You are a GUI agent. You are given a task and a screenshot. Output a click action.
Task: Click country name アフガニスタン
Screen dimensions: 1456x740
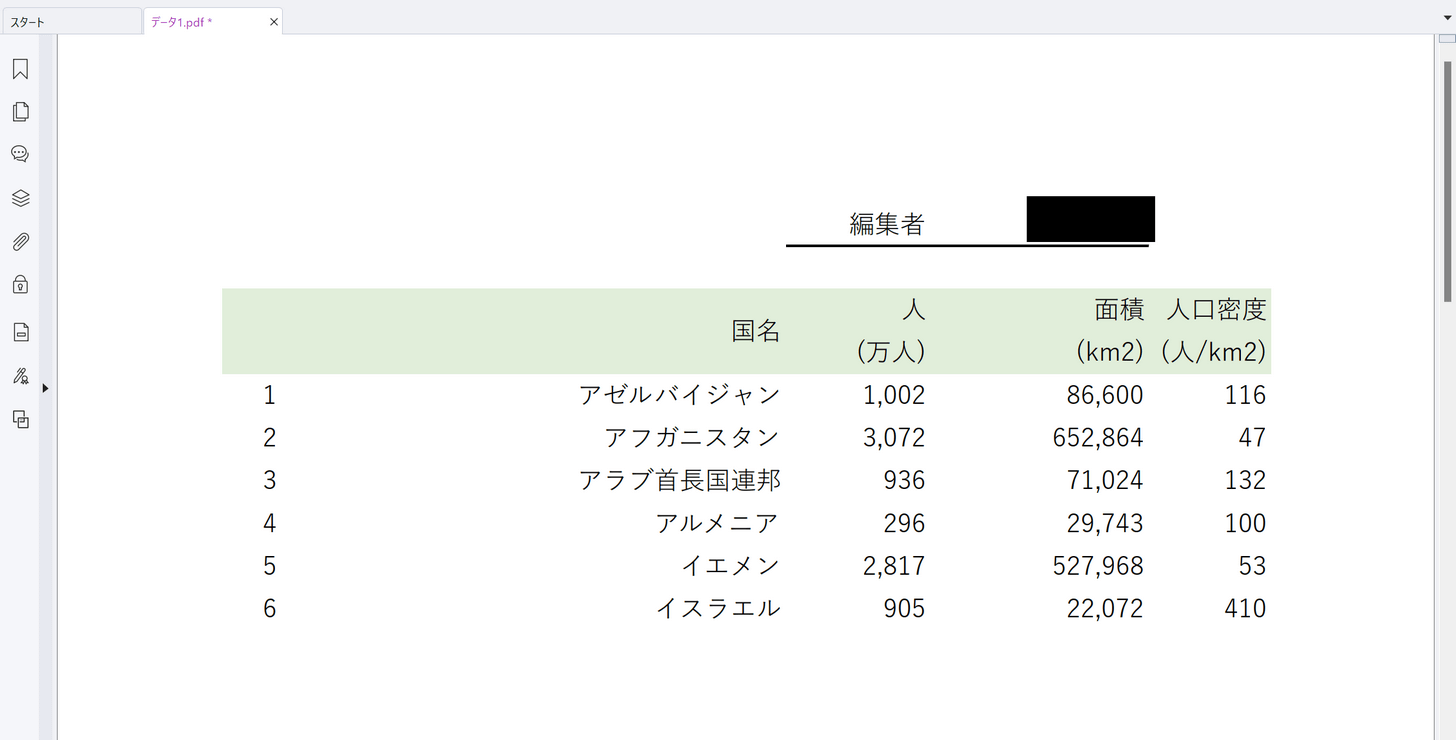tap(692, 438)
